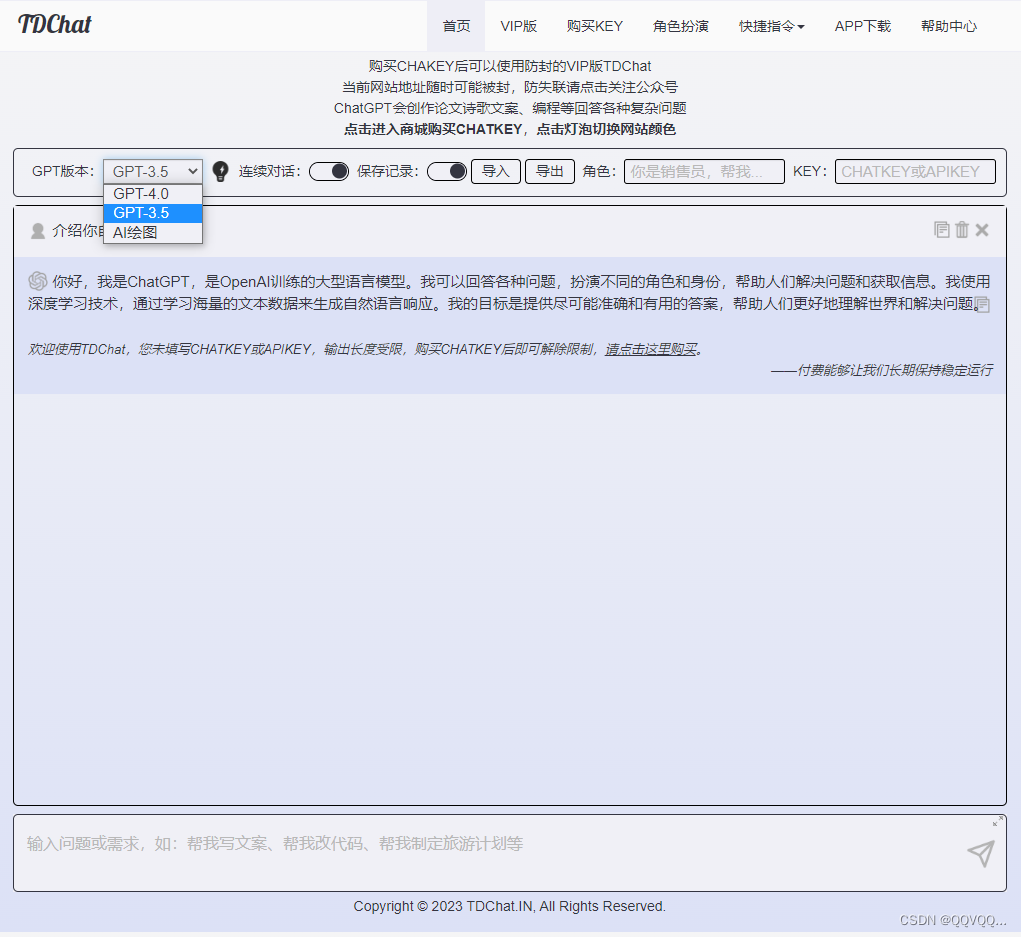The height and width of the screenshot is (937, 1021).
Task: Go to the 首页 tab
Action: 456,26
